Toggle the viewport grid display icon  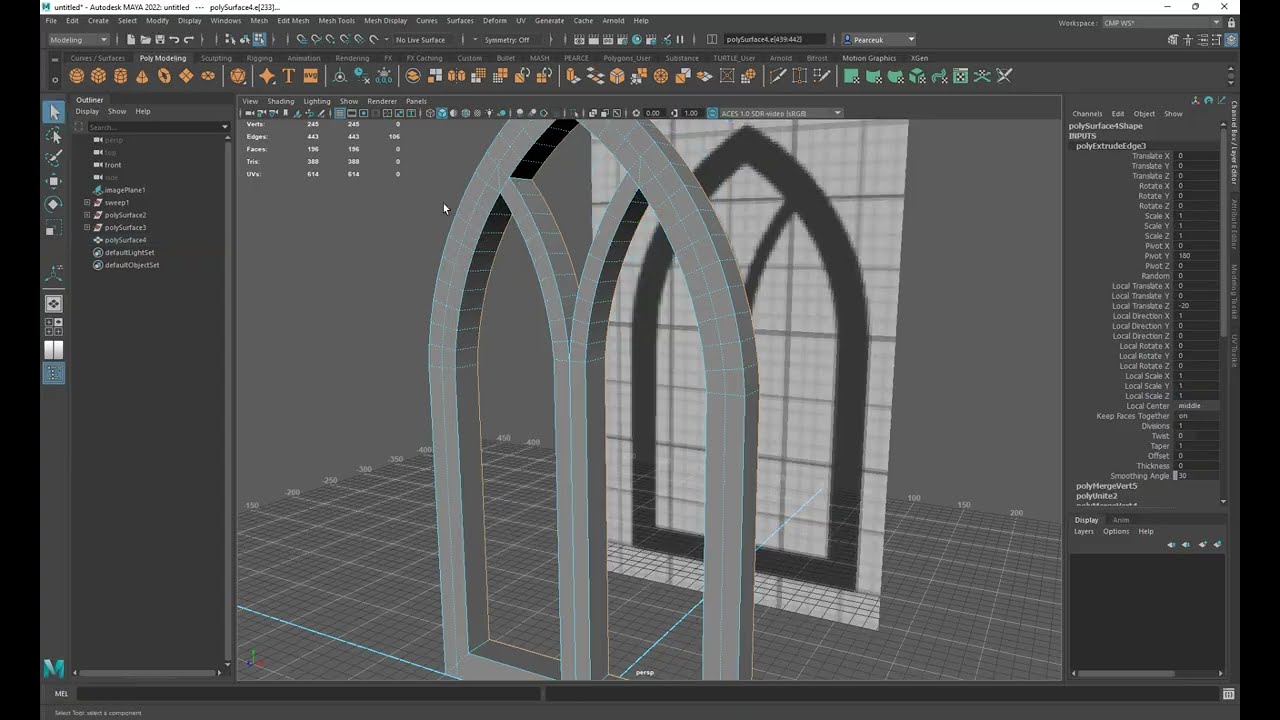pyautogui.click(x=340, y=113)
